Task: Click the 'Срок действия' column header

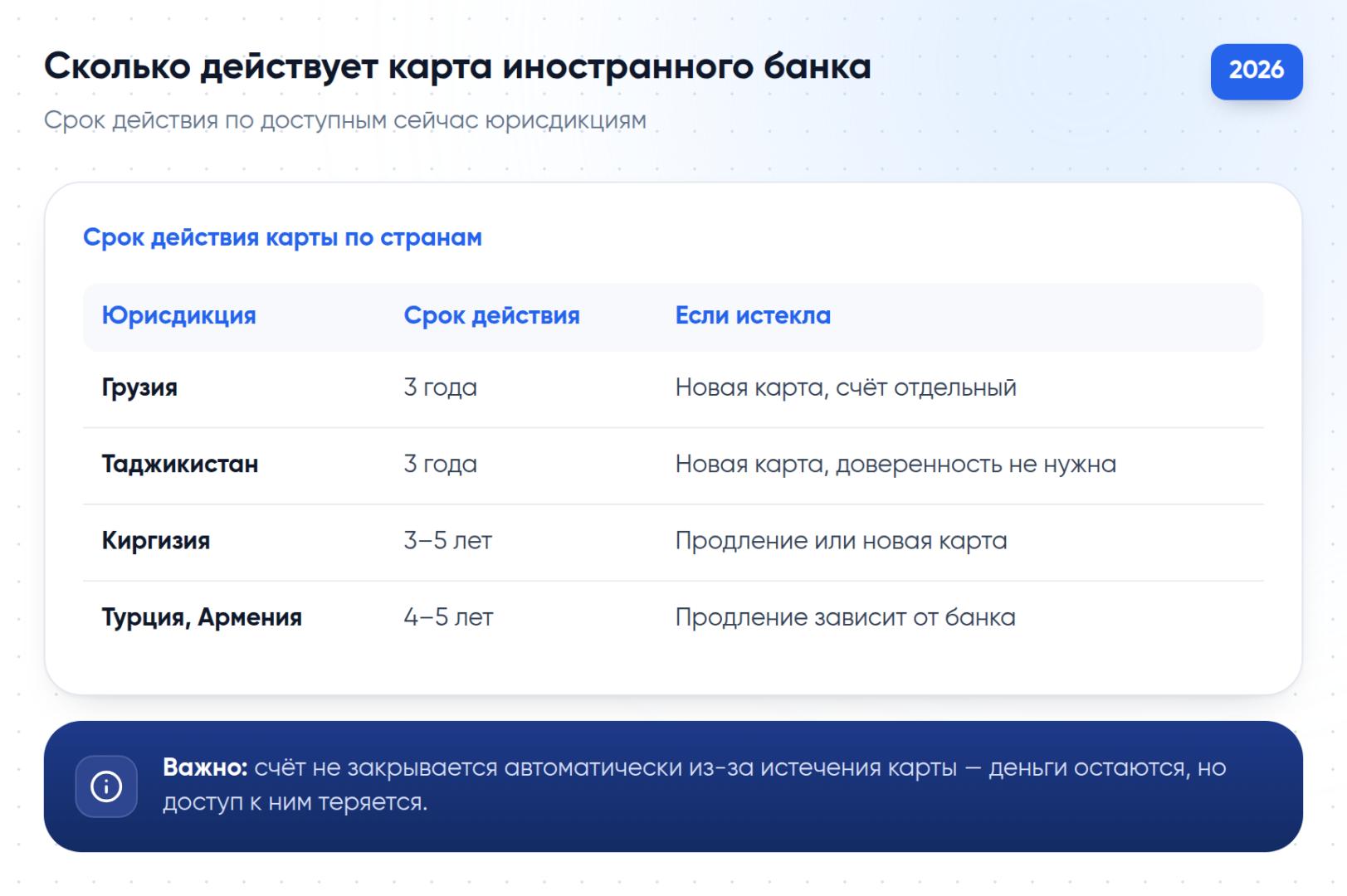Action: 491,316
